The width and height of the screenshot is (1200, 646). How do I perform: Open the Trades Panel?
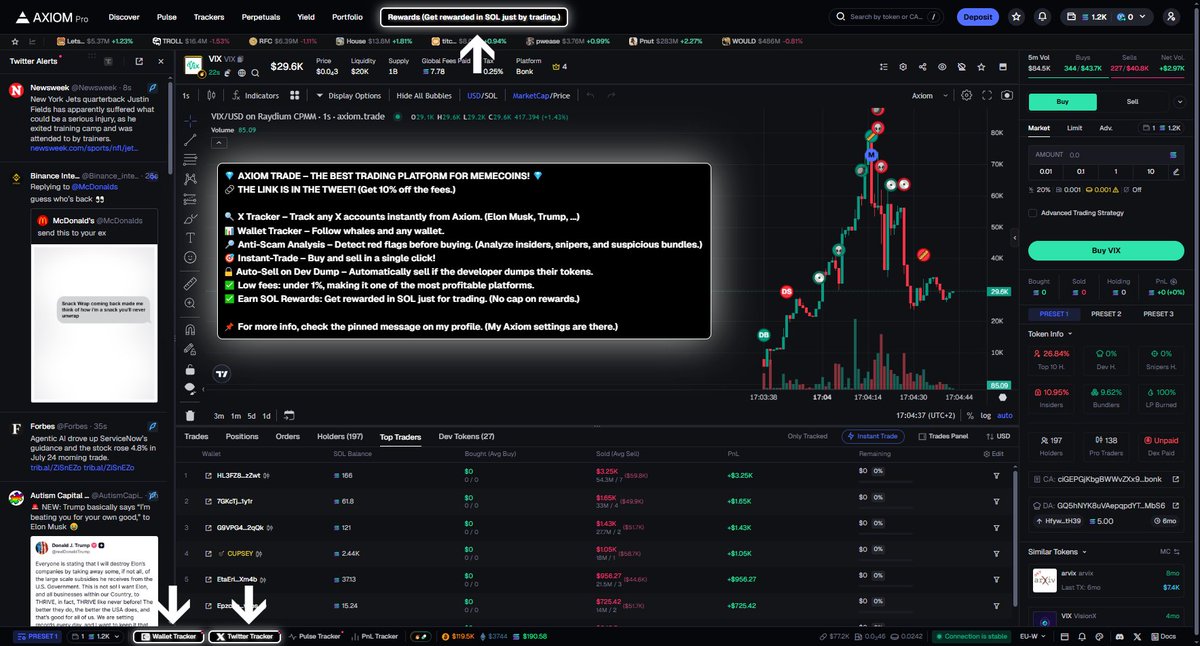click(943, 437)
